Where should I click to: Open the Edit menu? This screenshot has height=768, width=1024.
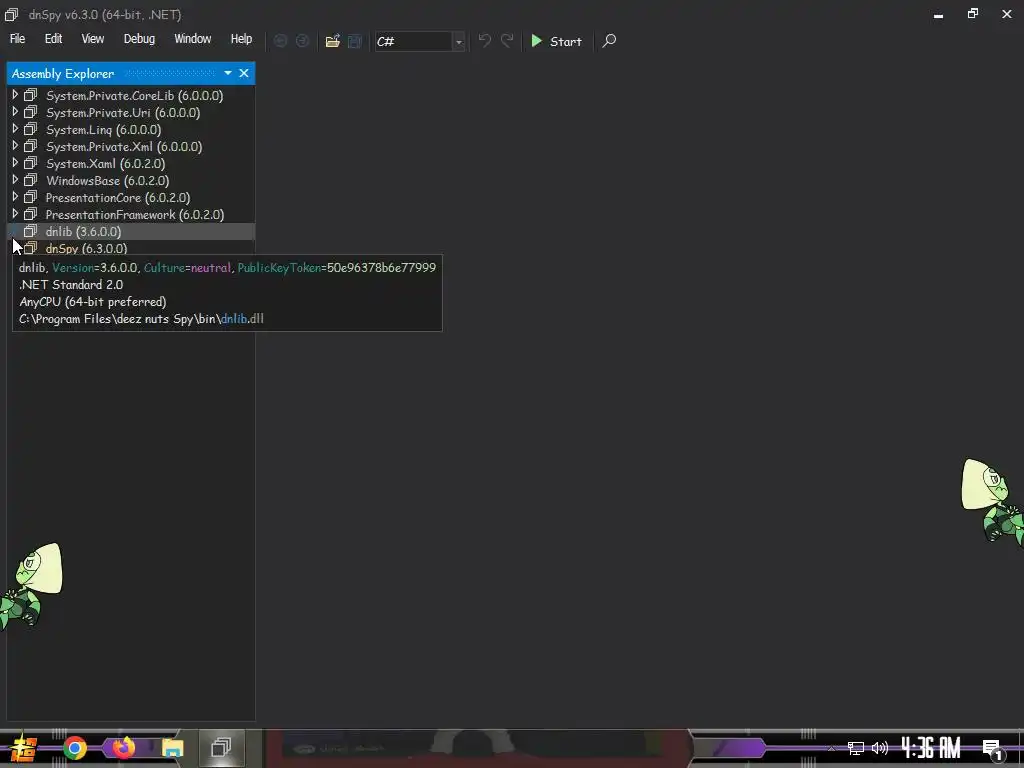point(54,39)
